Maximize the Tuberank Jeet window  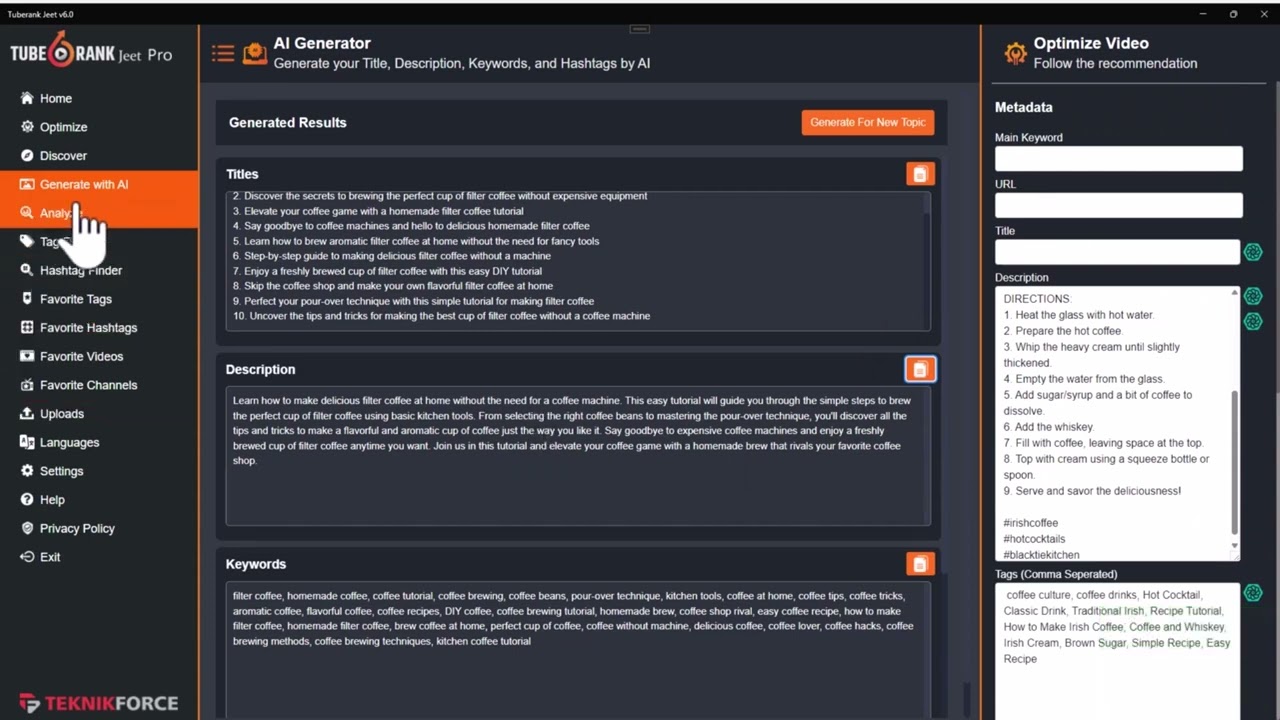click(1233, 14)
